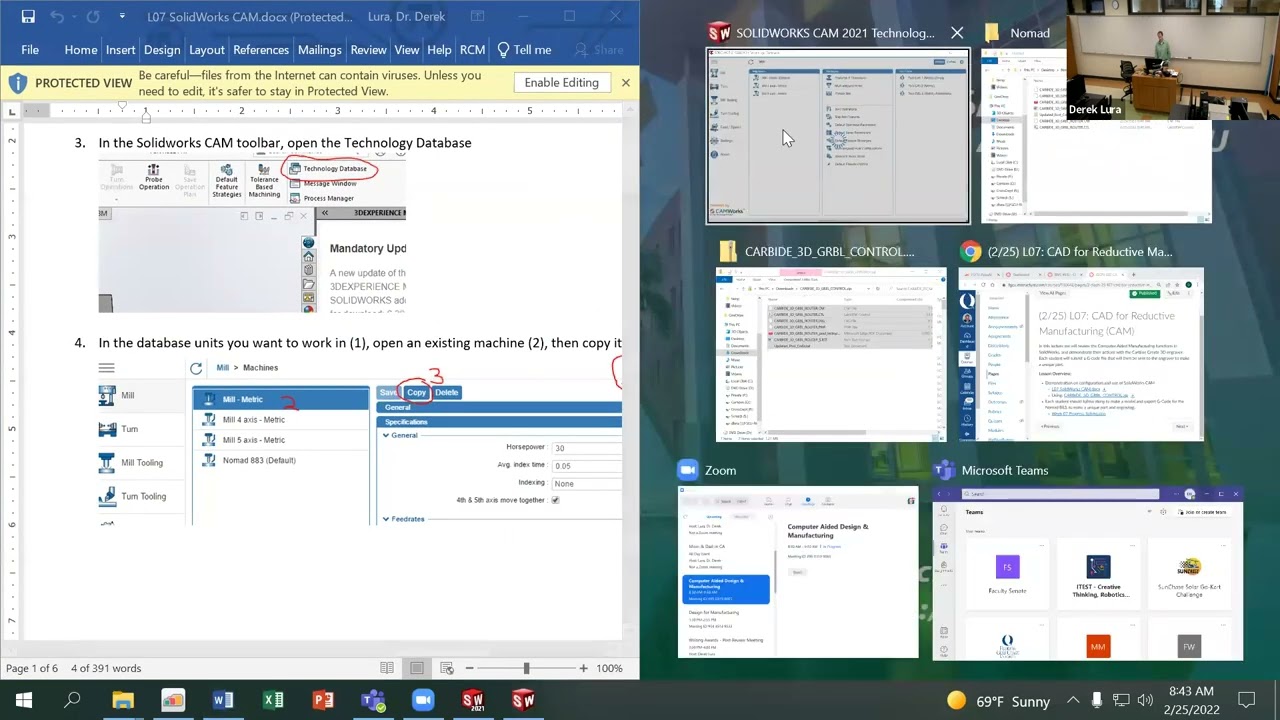Click the Share button in Word
The image size is (1280, 720).
[599, 50]
